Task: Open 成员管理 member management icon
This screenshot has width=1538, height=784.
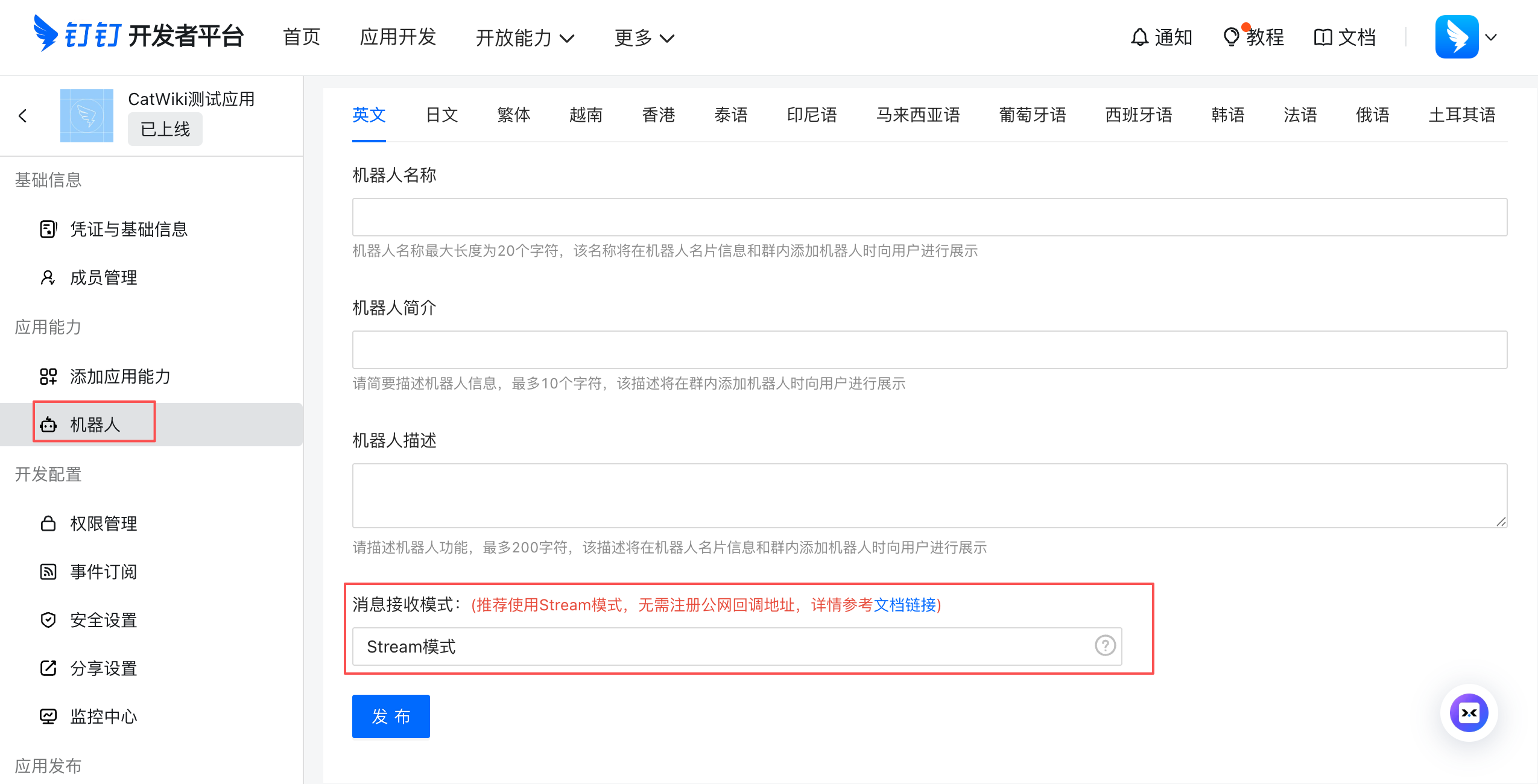Action: pos(48,277)
